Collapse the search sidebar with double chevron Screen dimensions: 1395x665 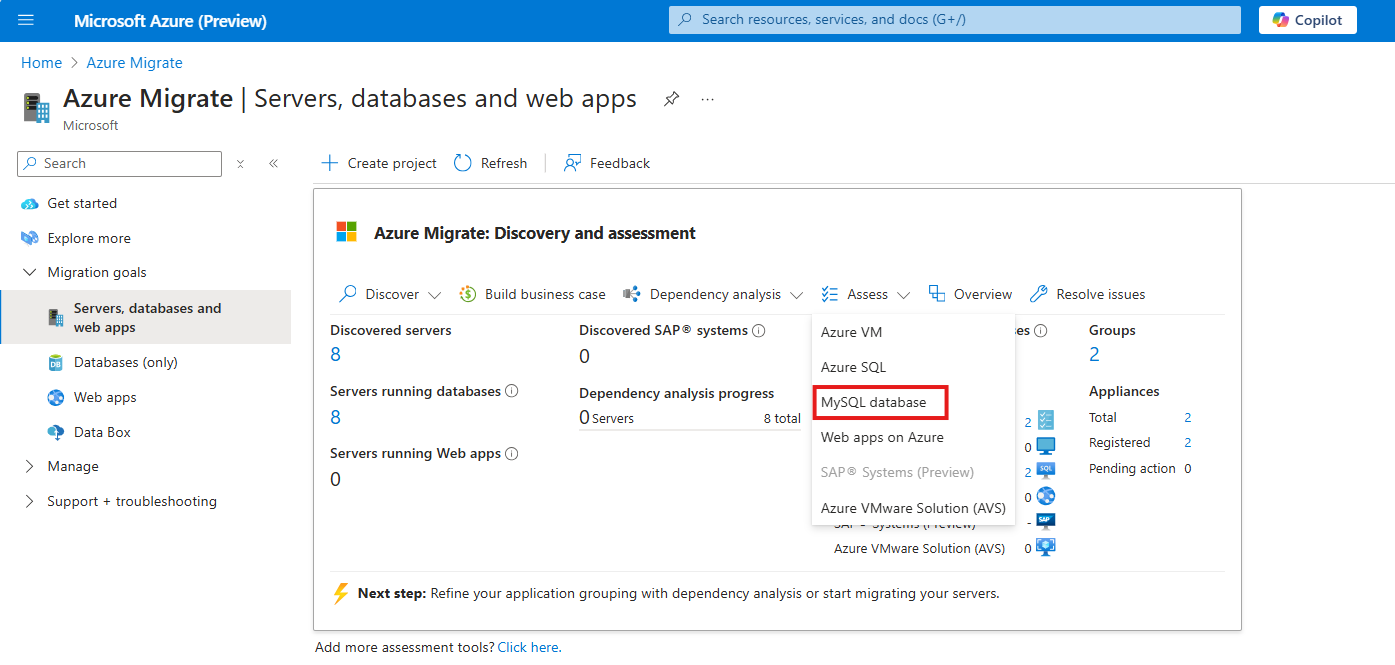(x=273, y=163)
